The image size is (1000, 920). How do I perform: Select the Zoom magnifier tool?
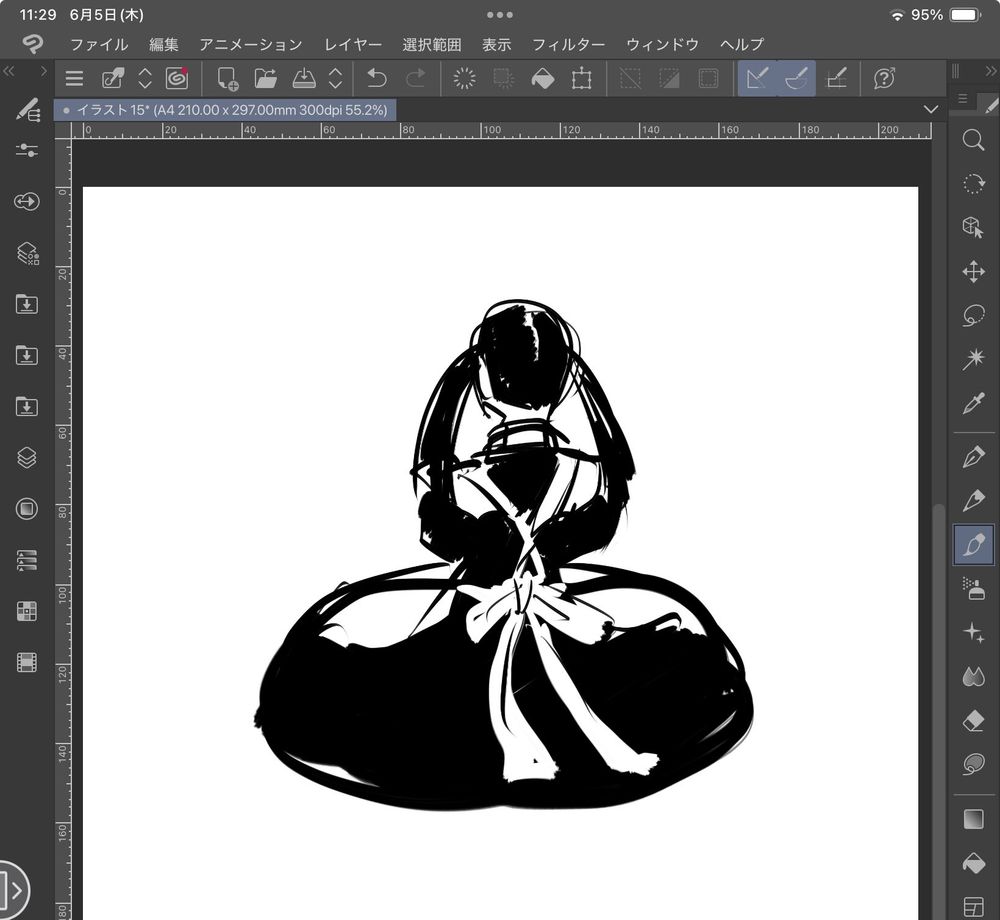pos(973,141)
